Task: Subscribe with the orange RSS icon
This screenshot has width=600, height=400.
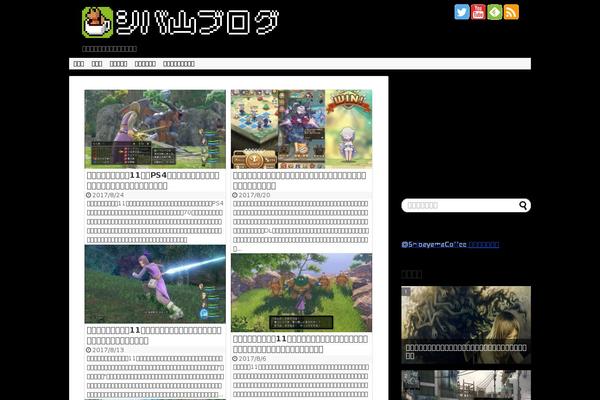Action: (511, 12)
